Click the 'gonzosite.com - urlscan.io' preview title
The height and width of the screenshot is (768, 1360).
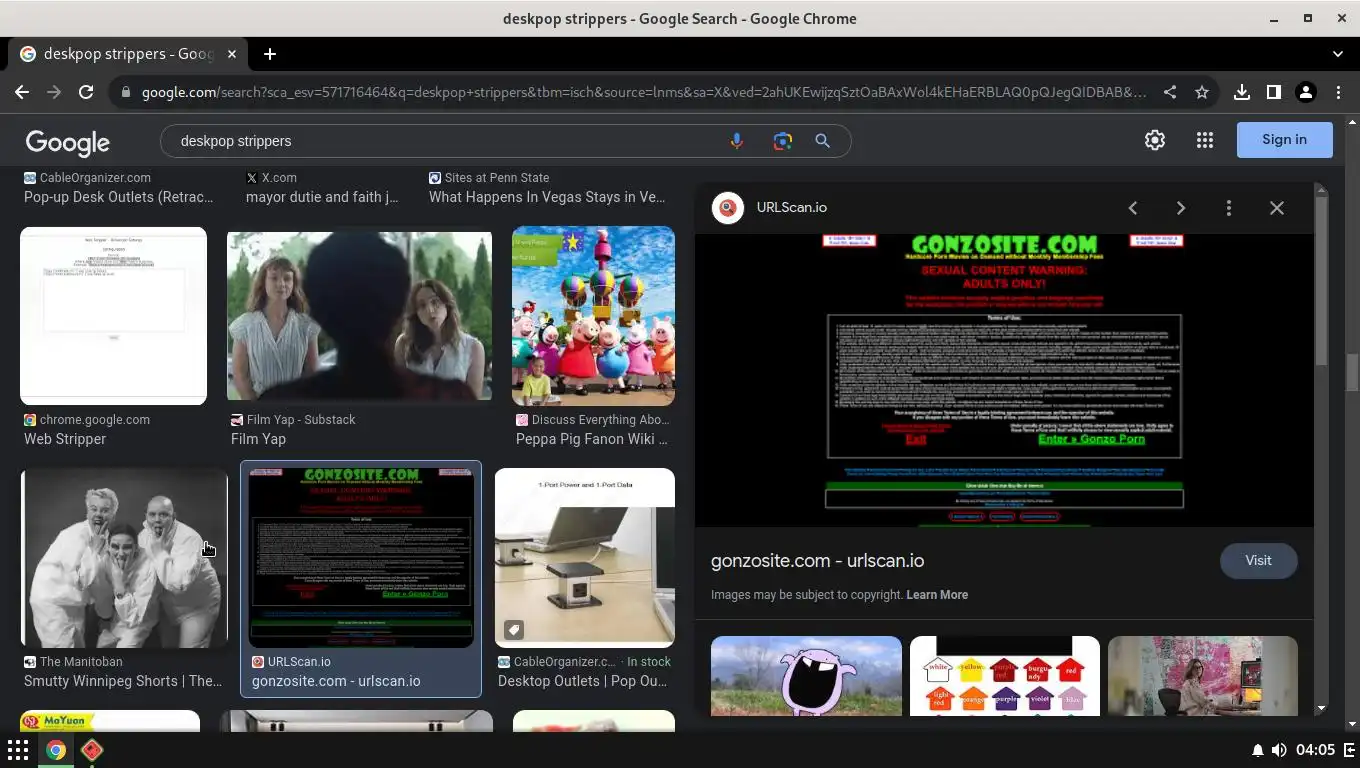click(x=817, y=561)
